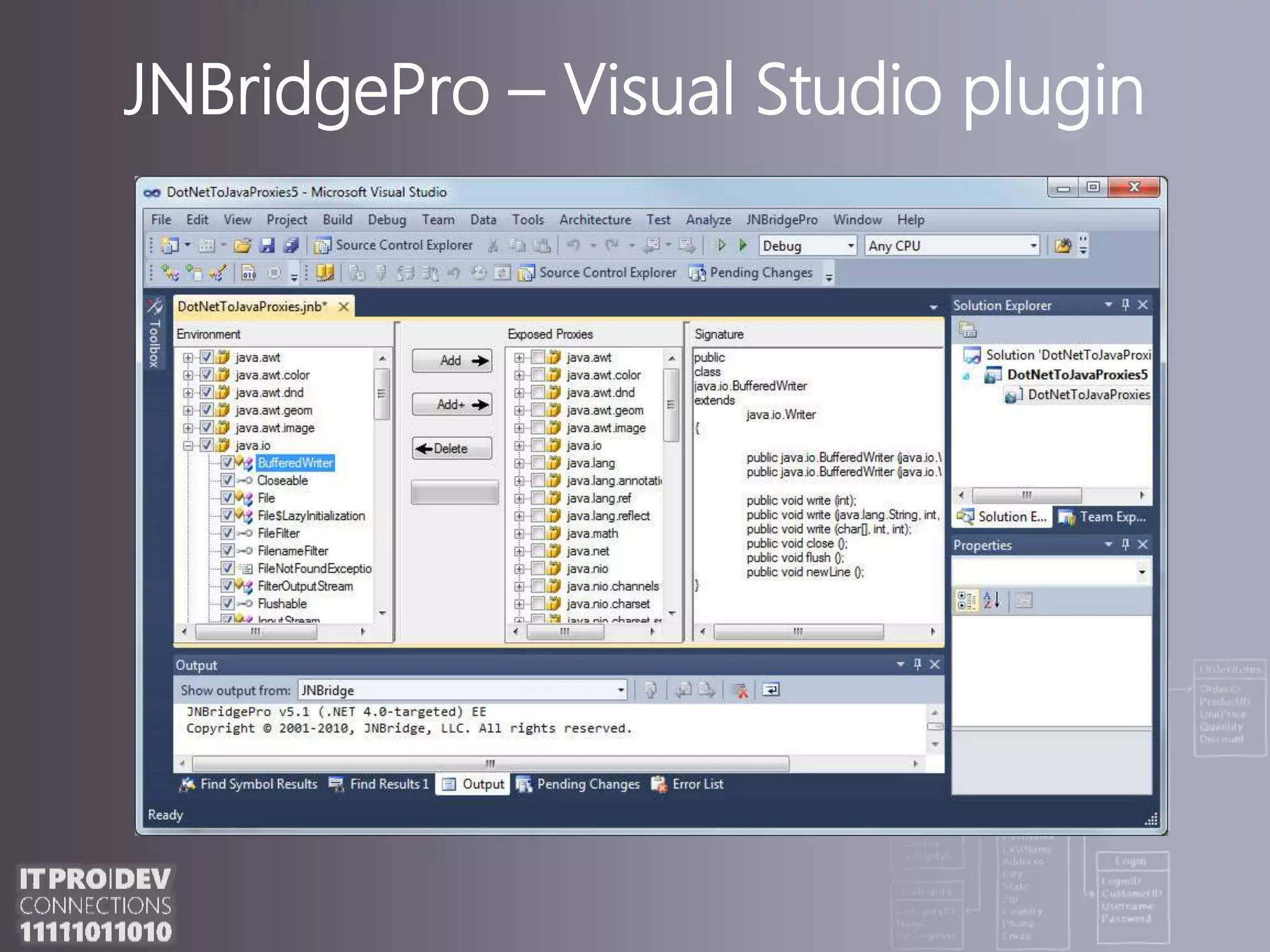Pin the Solution Explorer panel
This screenshot has width=1270, height=952.
tap(1126, 304)
